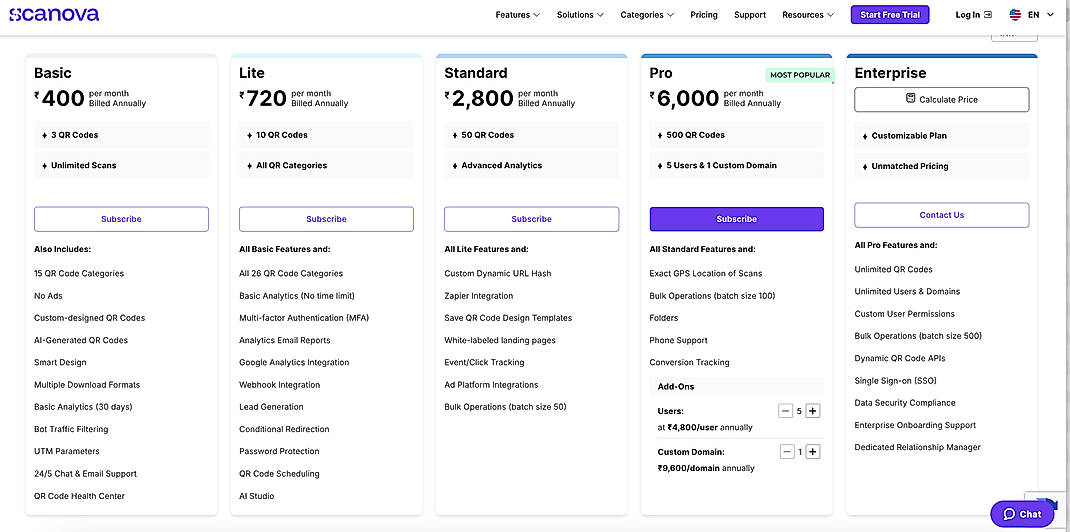Click the Basic plan price ₹400
The image size is (1070, 532).
click(59, 98)
